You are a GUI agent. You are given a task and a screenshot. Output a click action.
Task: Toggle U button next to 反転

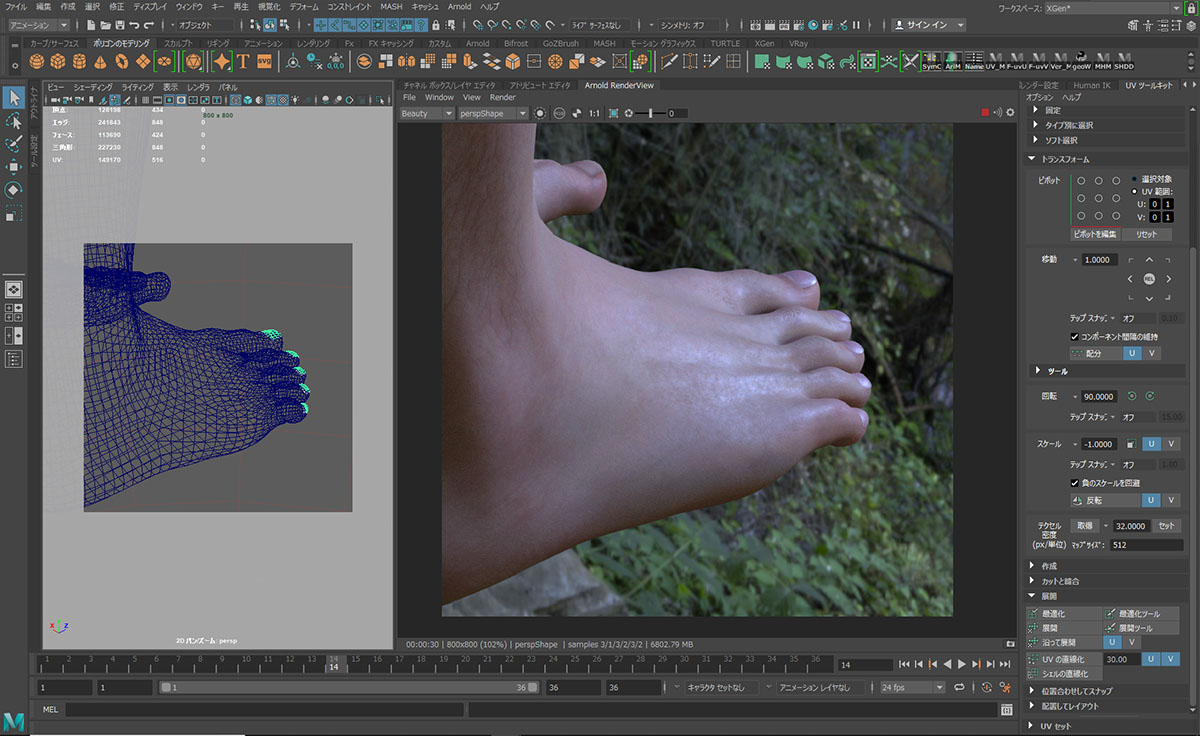point(1152,500)
